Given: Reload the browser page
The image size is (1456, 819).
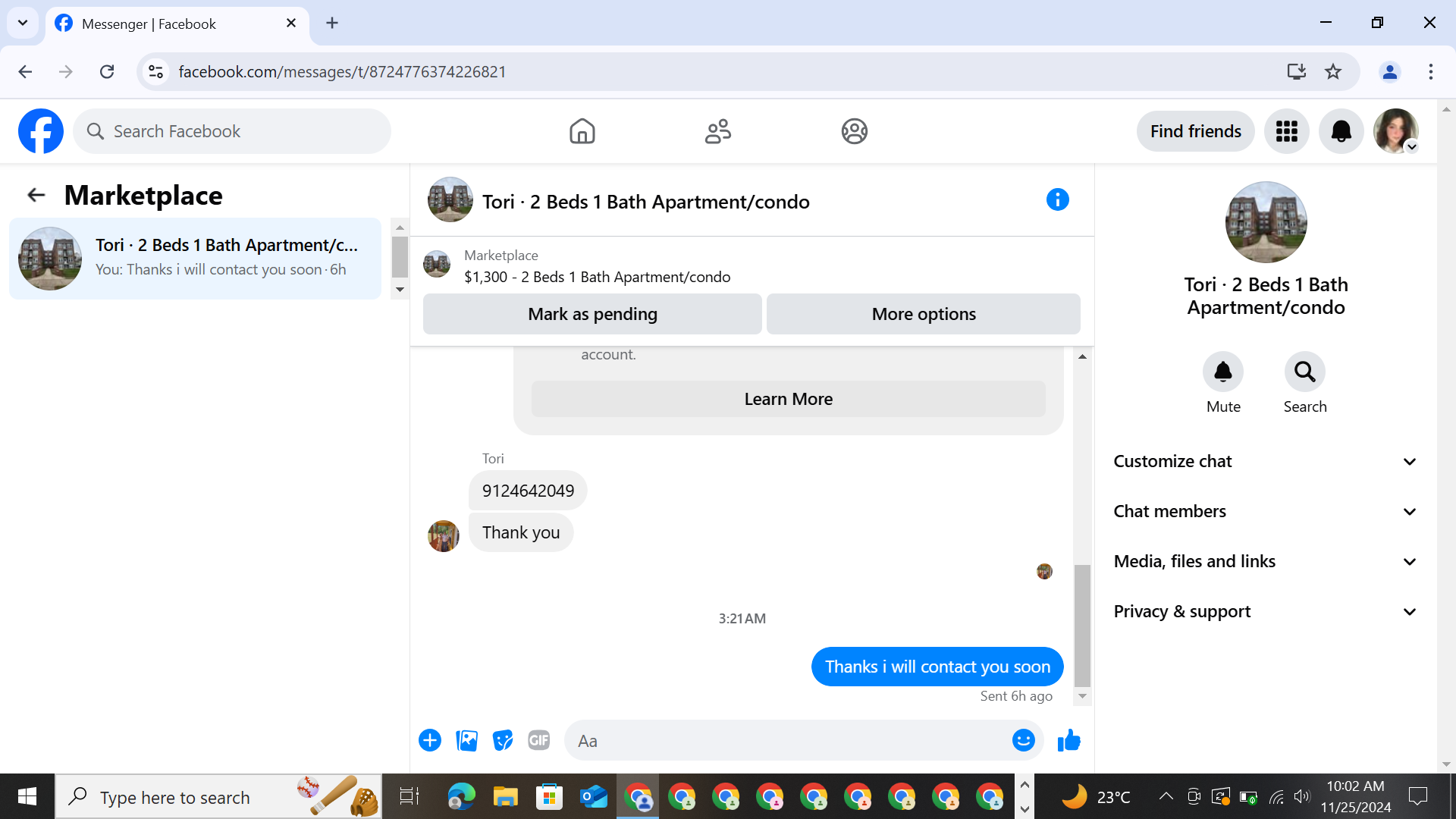Looking at the screenshot, I should tap(107, 71).
